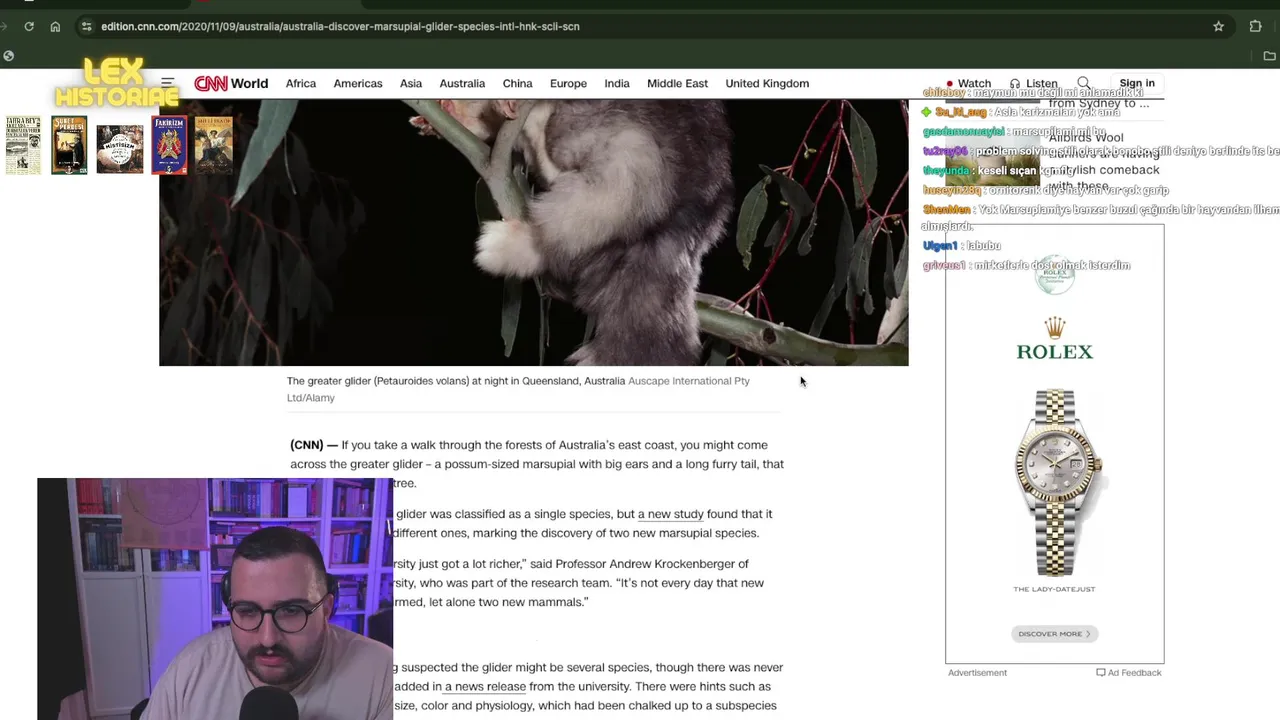
Task: Click the CNN logo
Action: pyautogui.click(x=210, y=83)
